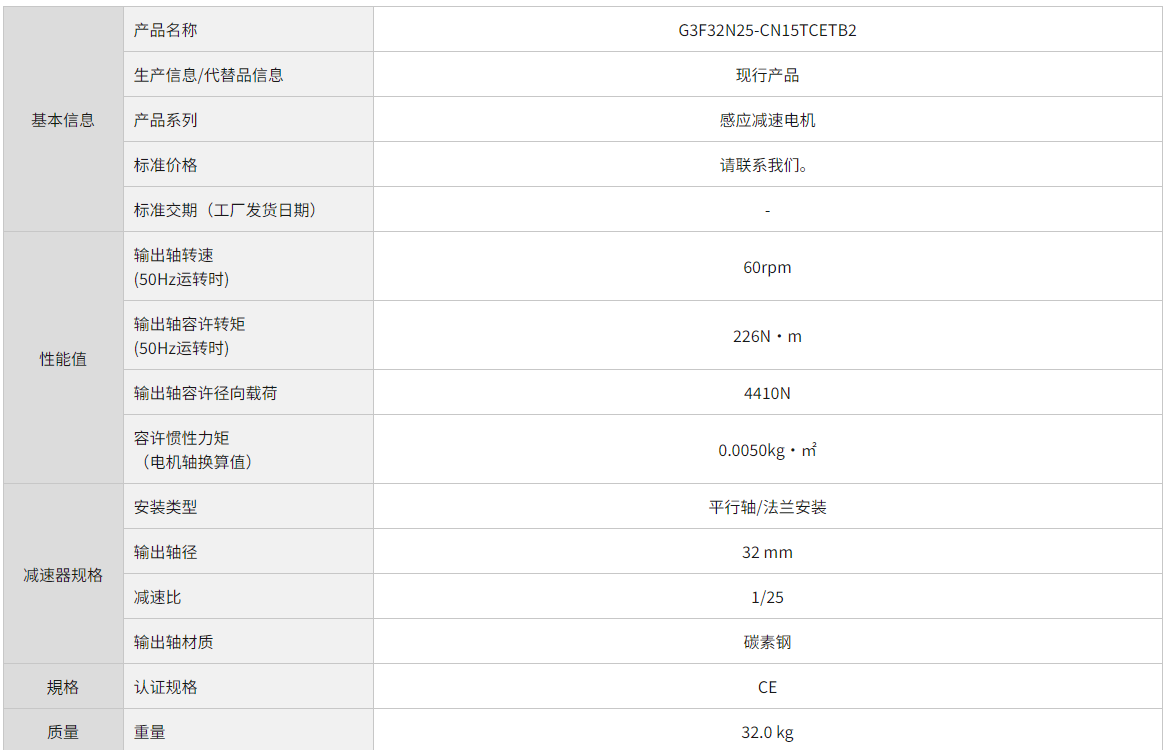Click the 输出轴容许径向载荷 row label

pos(205,393)
